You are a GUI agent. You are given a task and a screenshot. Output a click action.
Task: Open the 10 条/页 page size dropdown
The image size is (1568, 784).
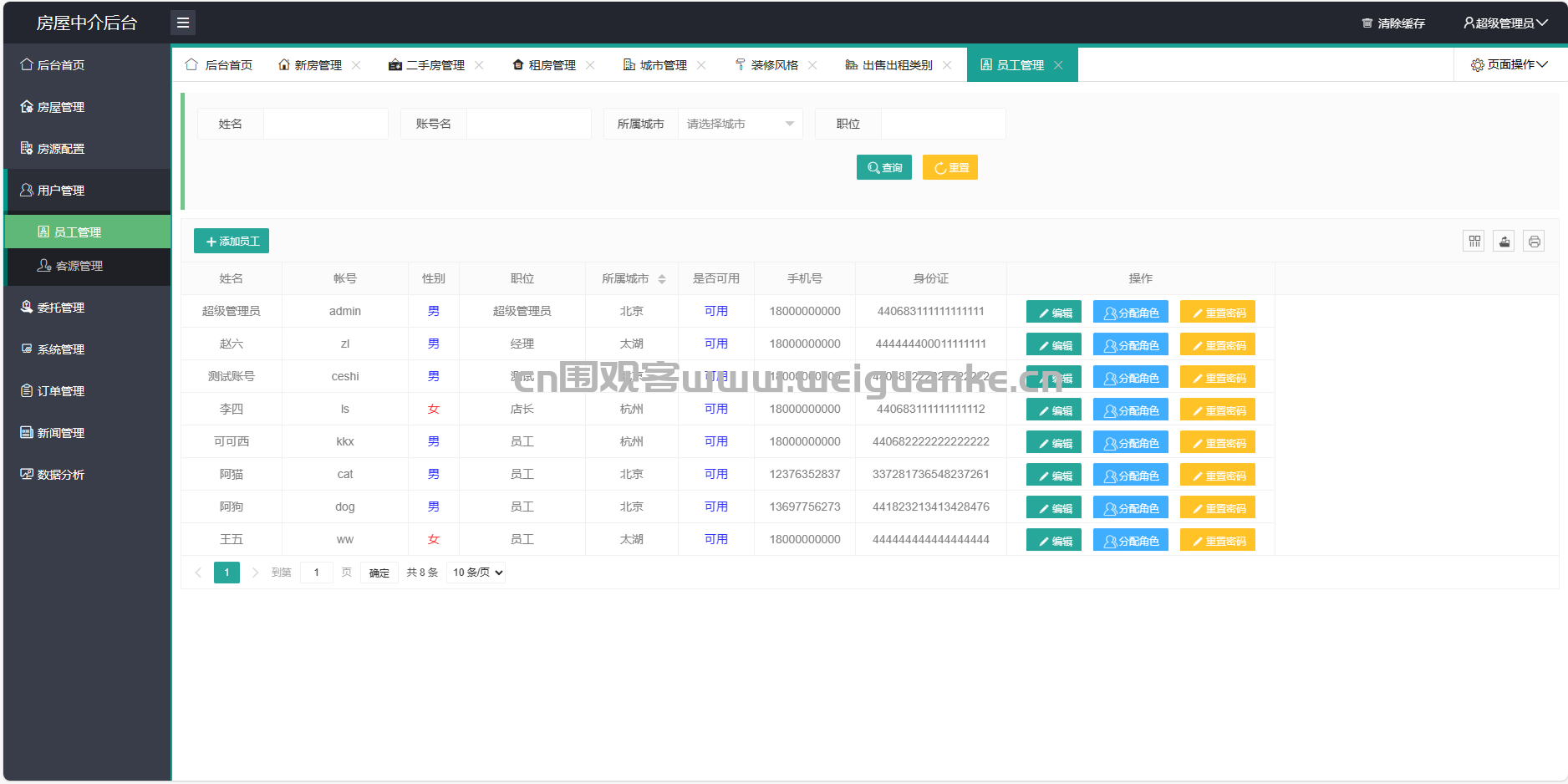tap(476, 573)
